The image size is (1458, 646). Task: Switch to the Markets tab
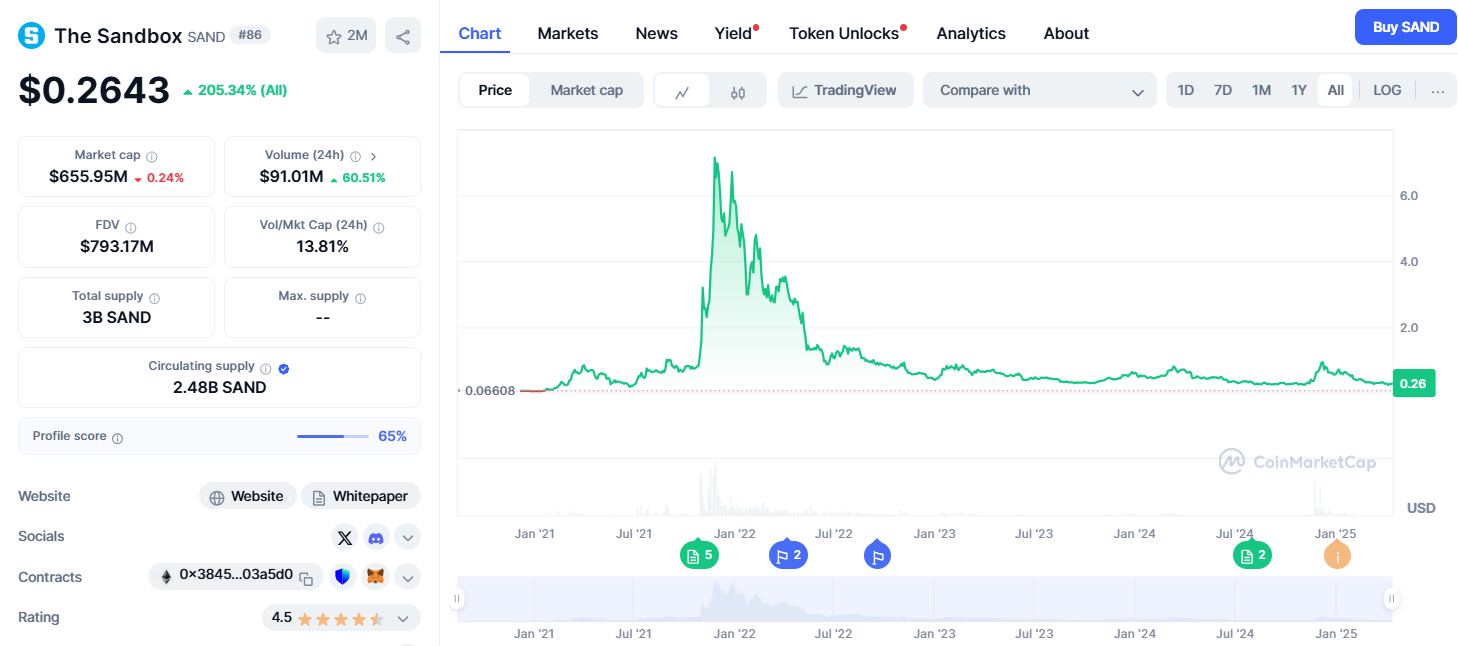pyautogui.click(x=567, y=33)
